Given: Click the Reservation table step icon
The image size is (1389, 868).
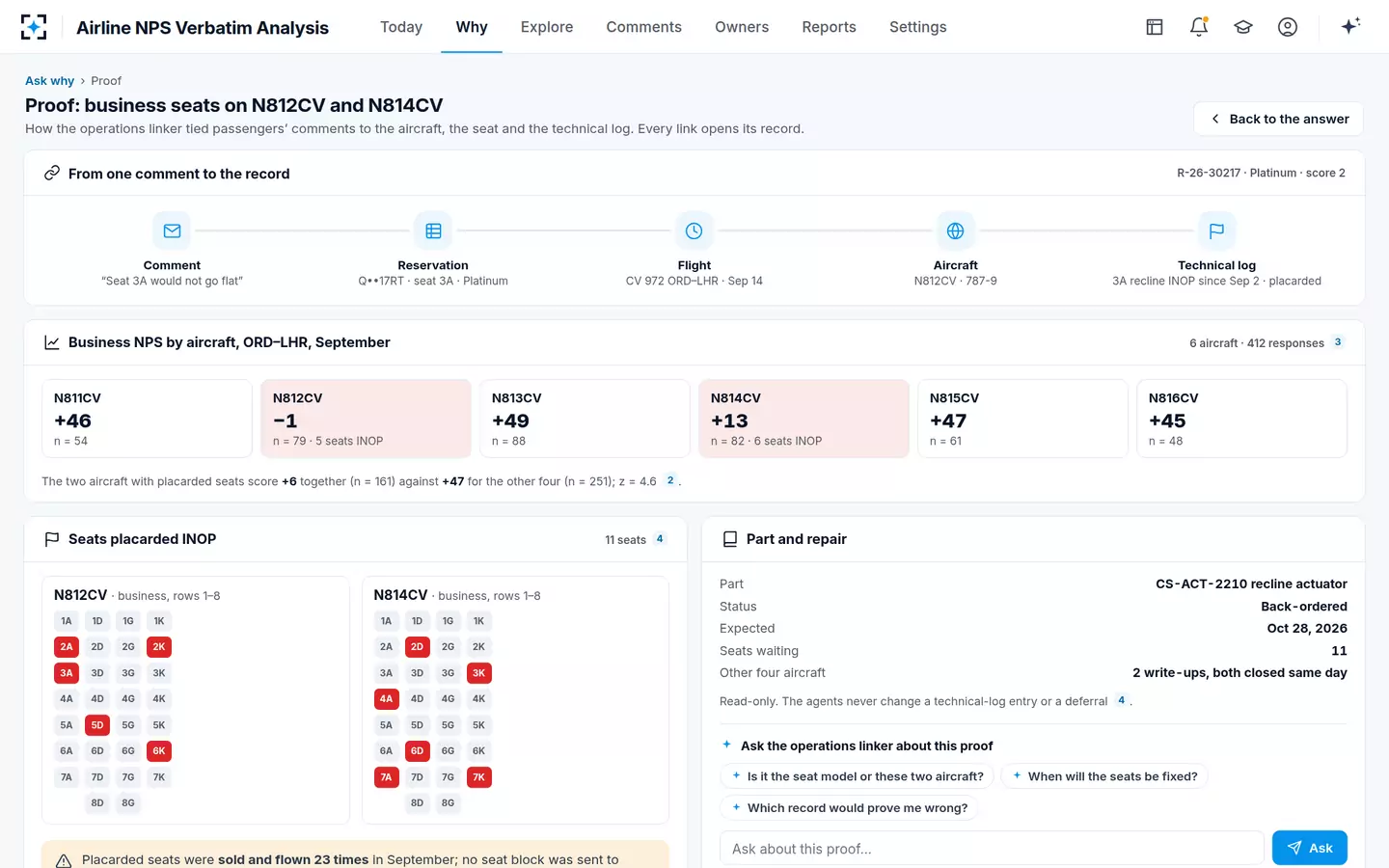Looking at the screenshot, I should coord(433,231).
